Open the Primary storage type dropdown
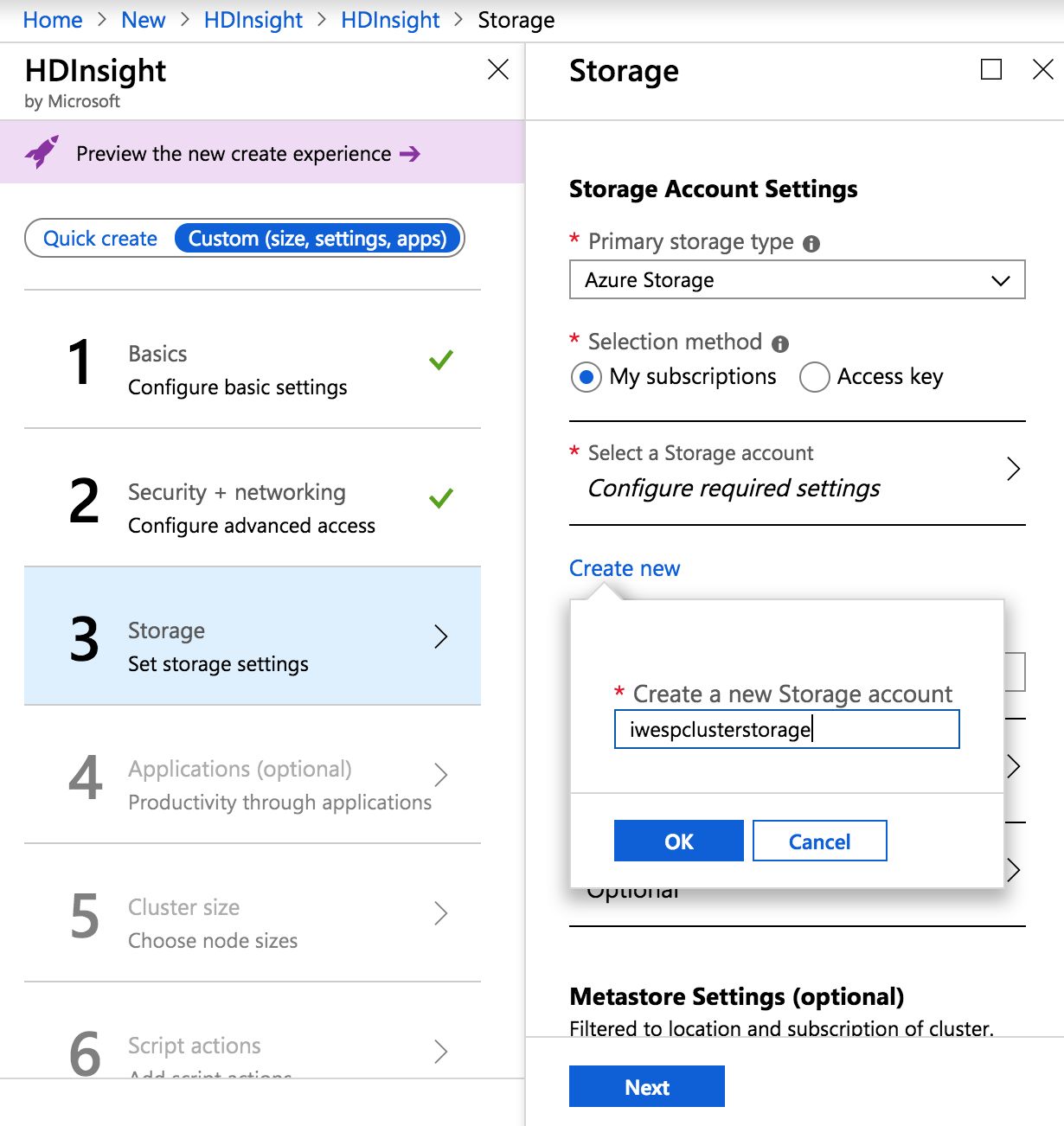 pos(797,279)
